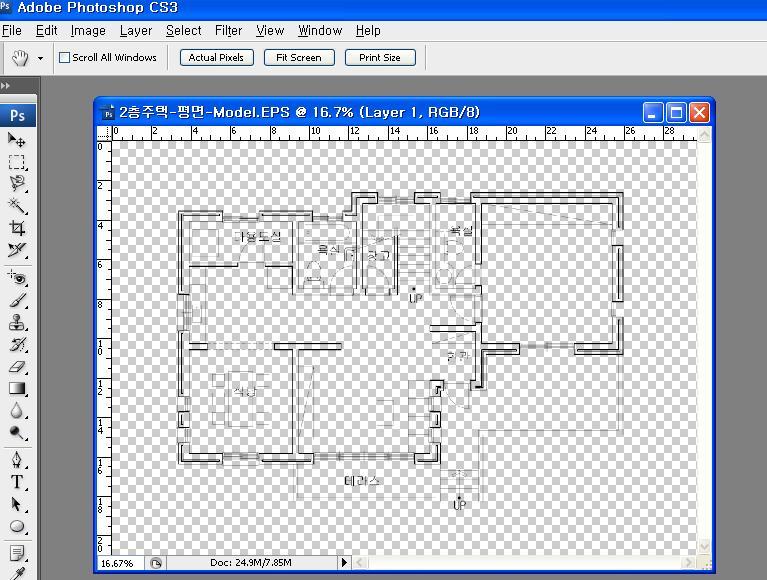Click the Ps logo atop the toolbox
Screen dimensions: 767x580
tap(18, 115)
